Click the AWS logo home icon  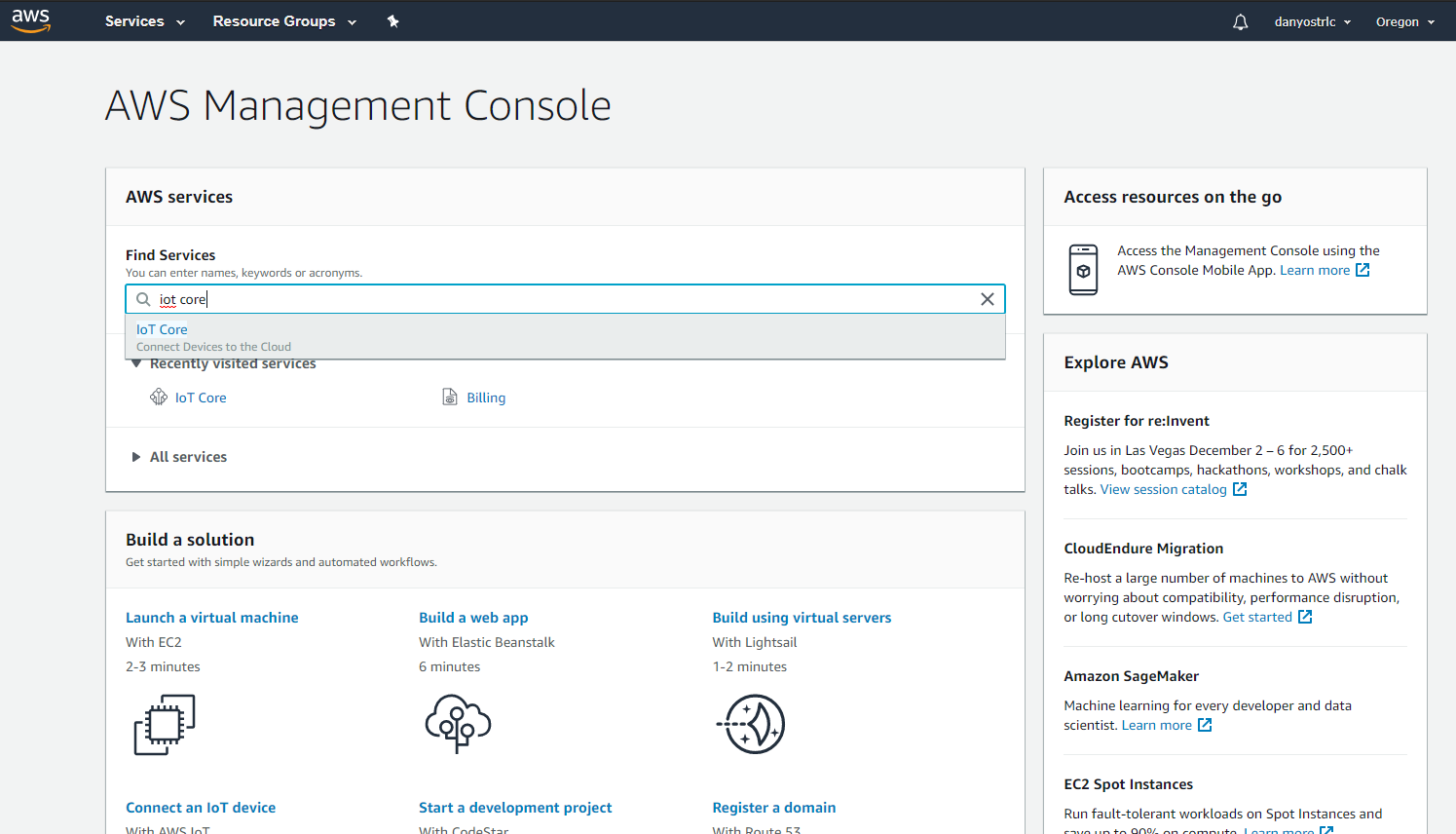point(30,20)
